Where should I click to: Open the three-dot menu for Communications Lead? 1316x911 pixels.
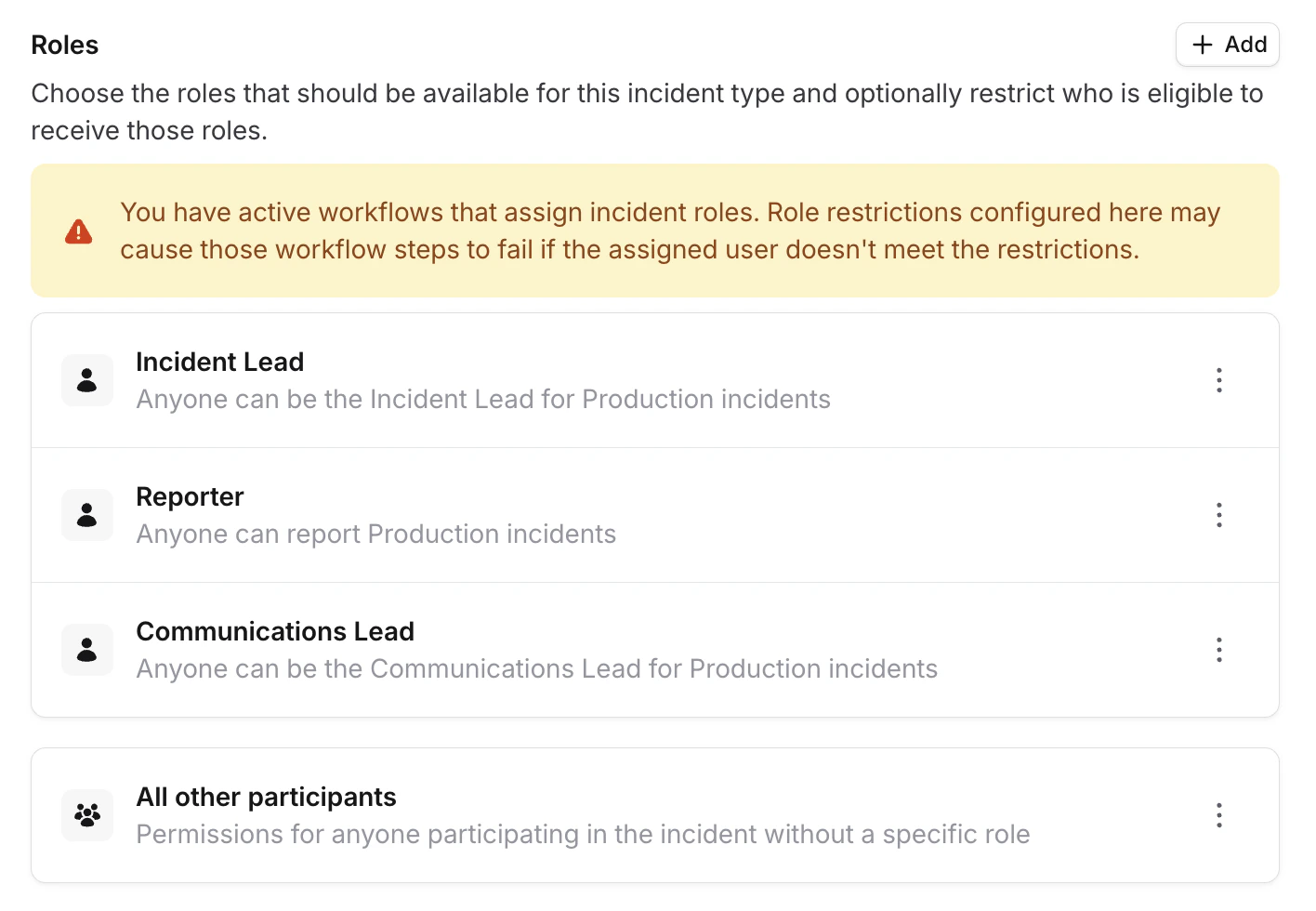1218,649
